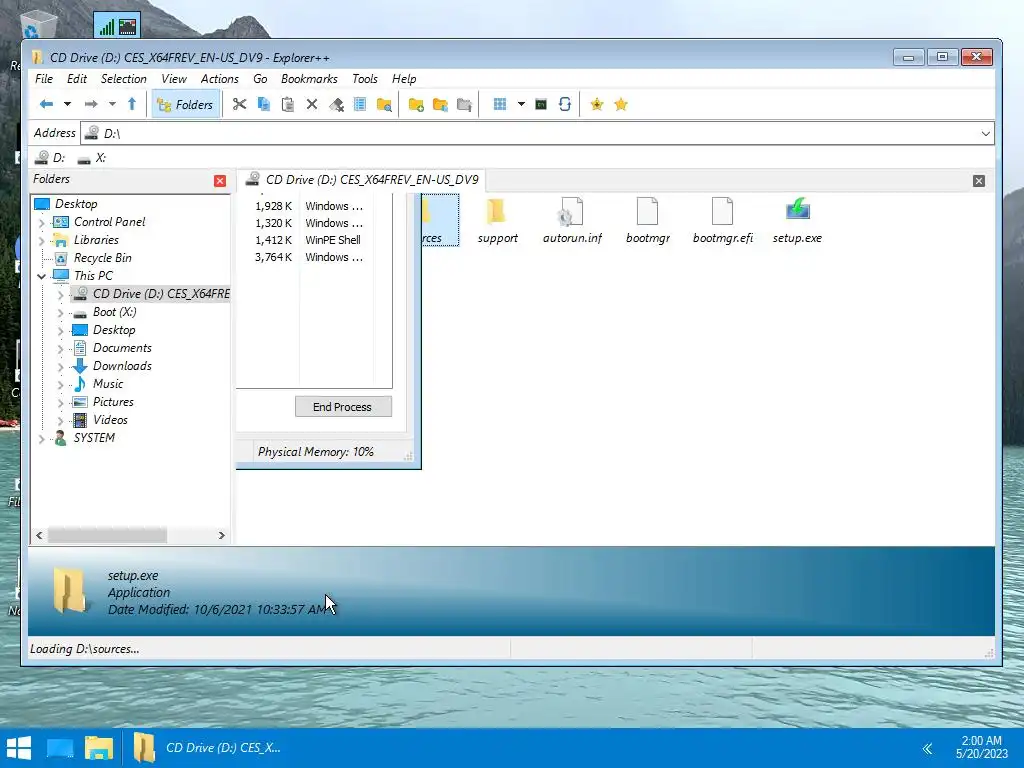Select the setup.exe file icon
Image resolution: width=1024 pixels, height=768 pixels.
coord(797,221)
